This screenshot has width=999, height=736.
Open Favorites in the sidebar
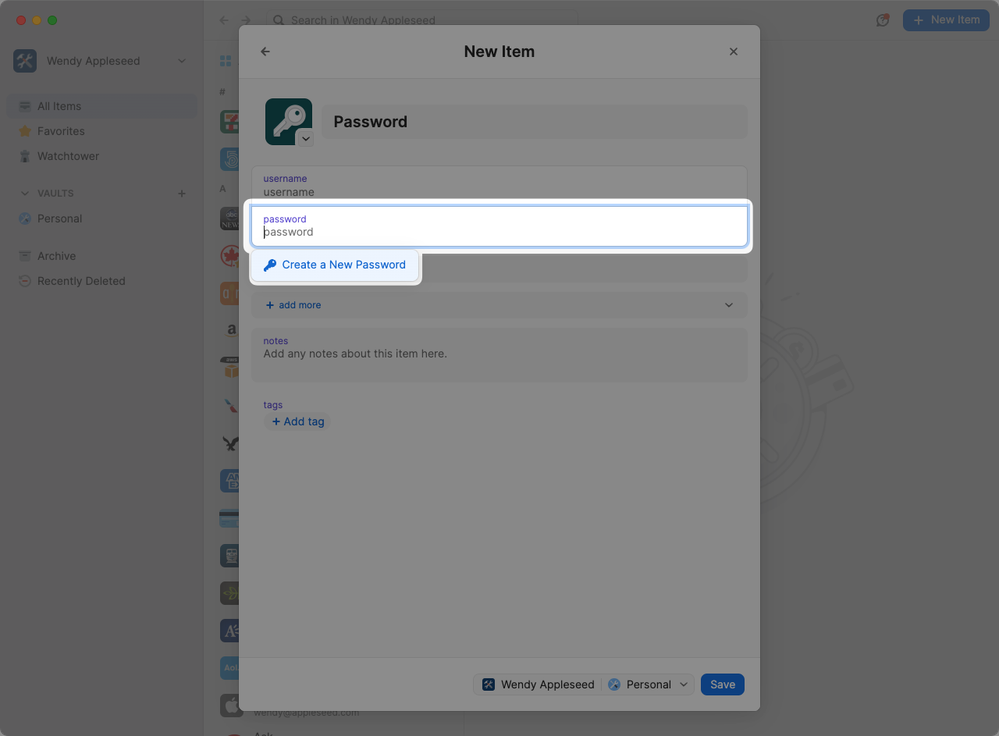[x=61, y=131]
